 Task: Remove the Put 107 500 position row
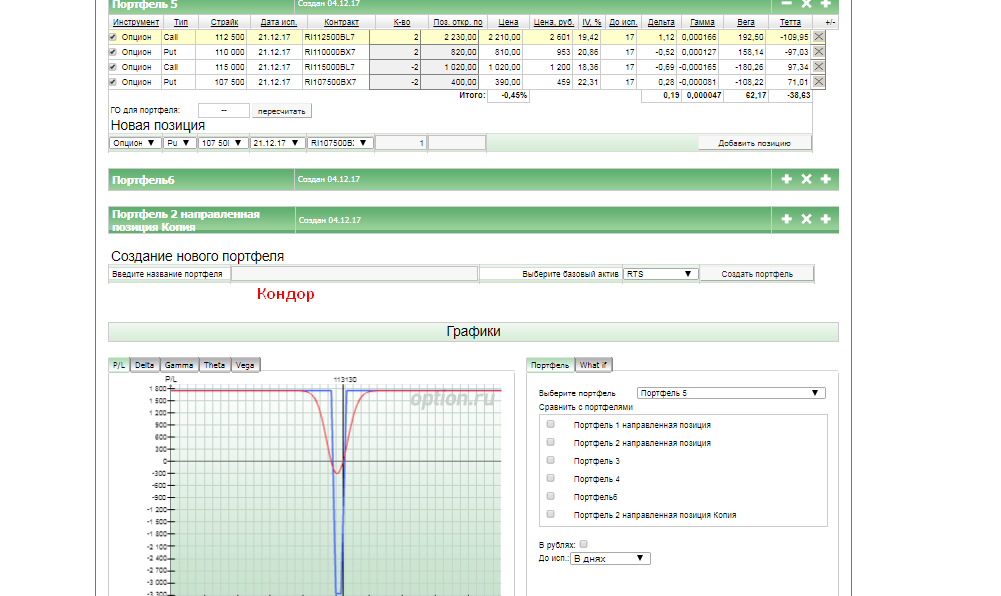[x=819, y=82]
